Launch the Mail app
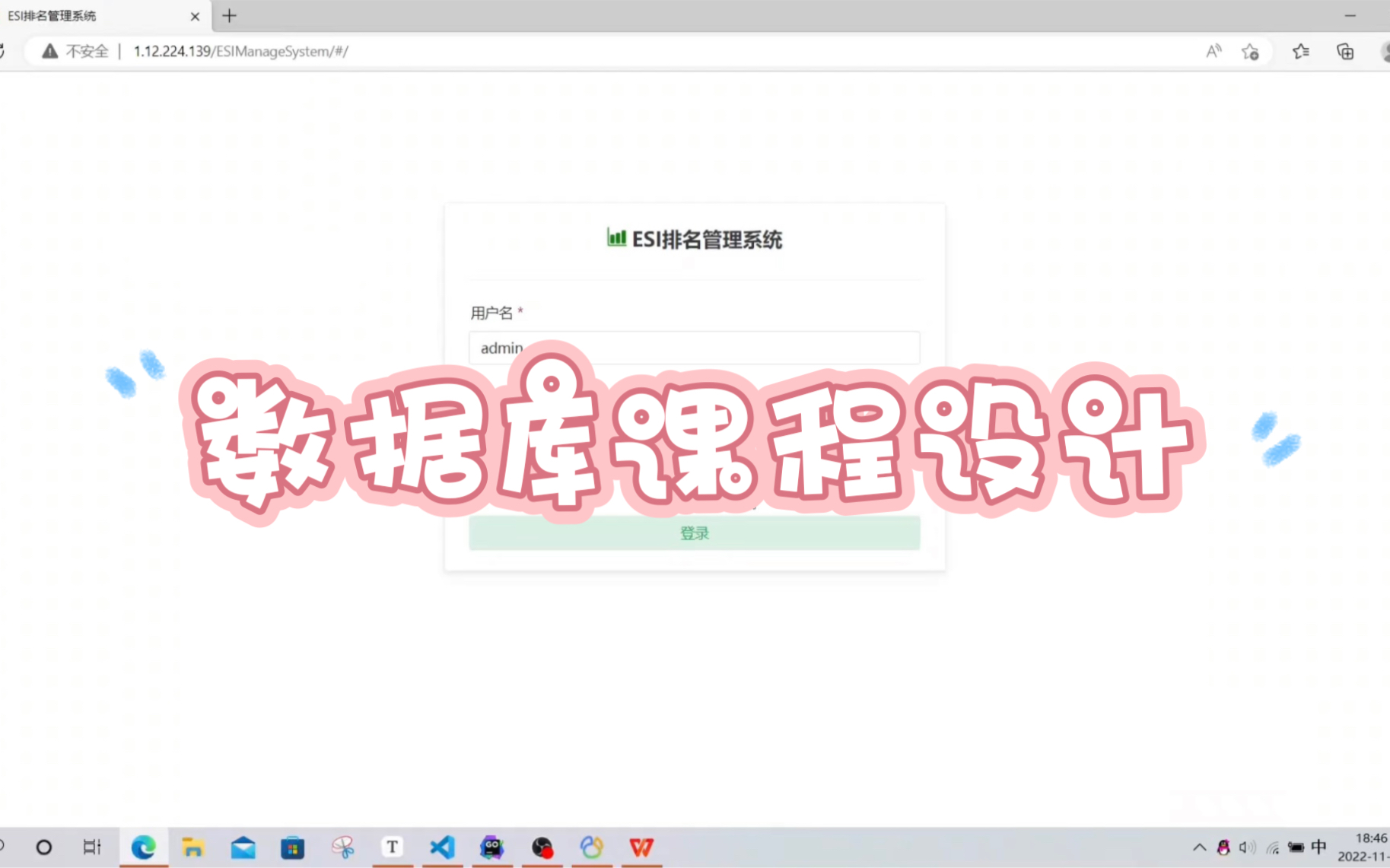The image size is (1390, 868). pyautogui.click(x=243, y=847)
